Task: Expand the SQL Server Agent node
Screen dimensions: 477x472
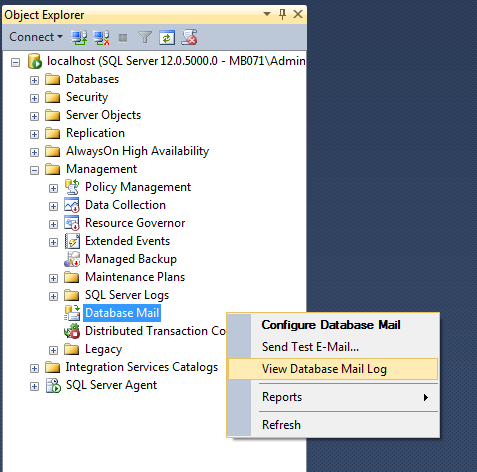Action: pos(34,386)
